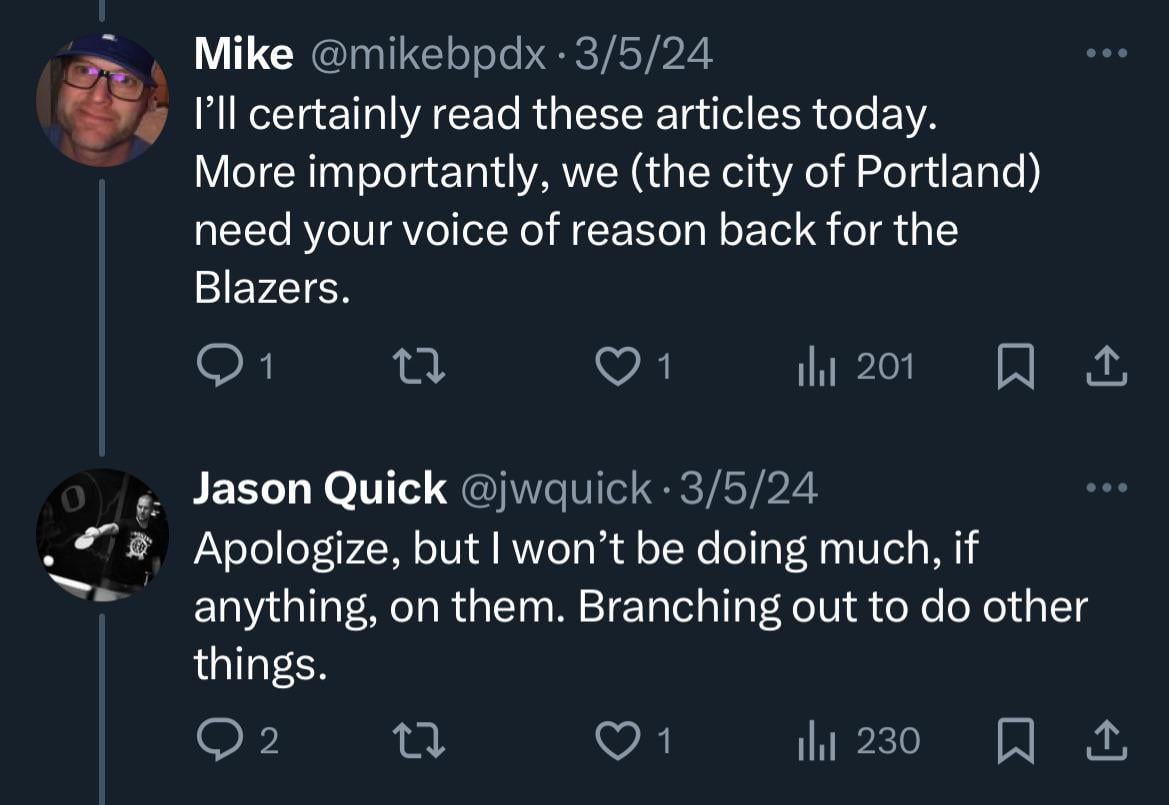Reply to Jason Quick's tweet
This screenshot has height=805, width=1169.
click(214, 741)
